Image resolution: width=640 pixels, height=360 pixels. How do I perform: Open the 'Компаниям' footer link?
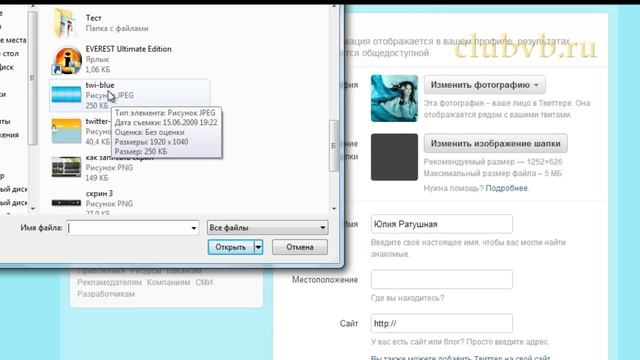169,282
